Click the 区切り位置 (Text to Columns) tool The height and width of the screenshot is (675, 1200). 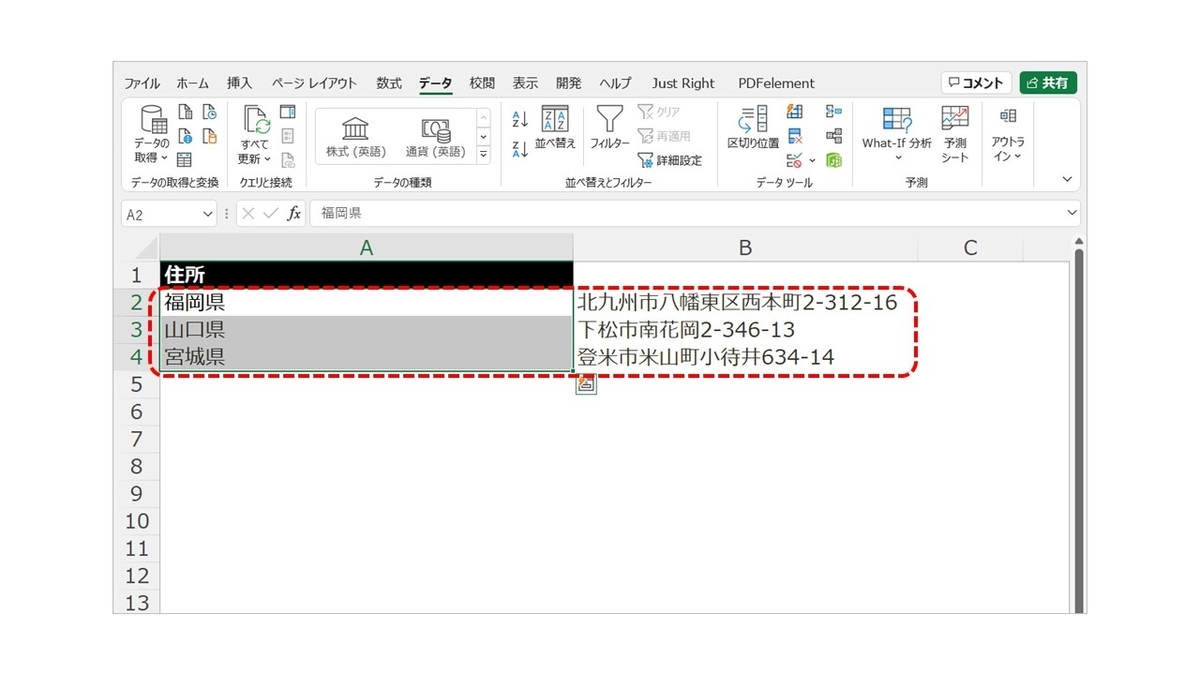click(x=753, y=128)
